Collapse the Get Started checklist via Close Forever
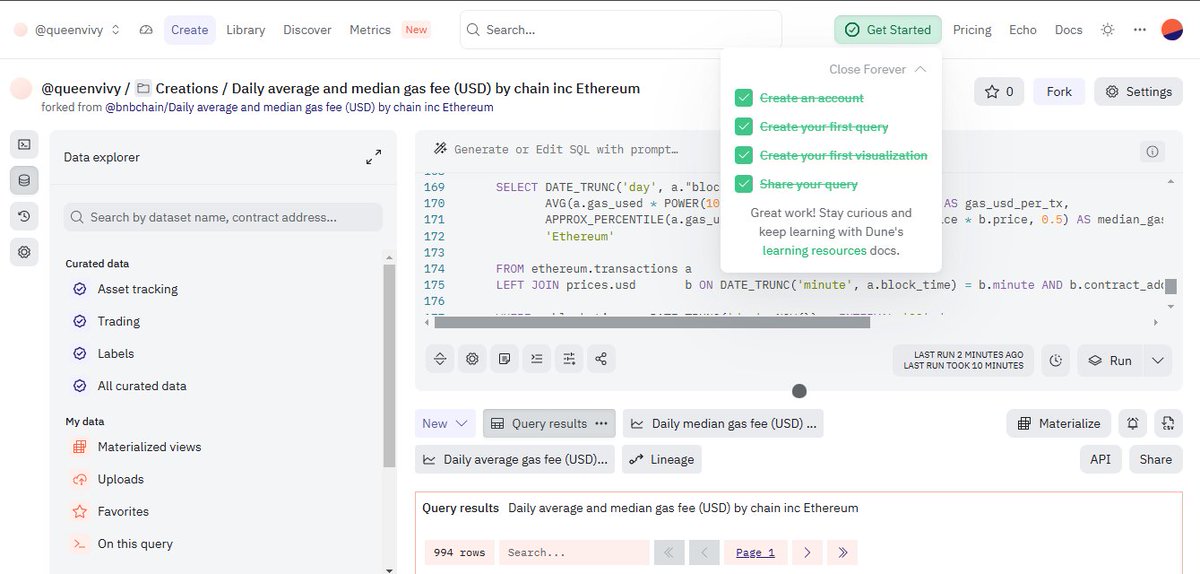 (877, 69)
